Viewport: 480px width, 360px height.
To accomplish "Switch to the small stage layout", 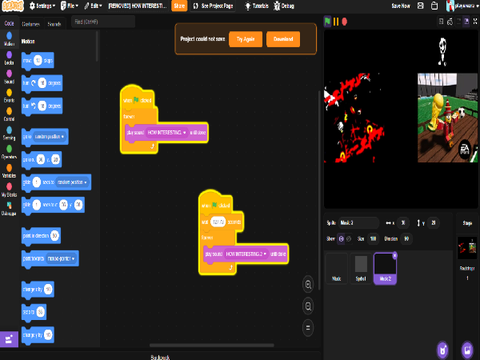I will coord(458,21).
